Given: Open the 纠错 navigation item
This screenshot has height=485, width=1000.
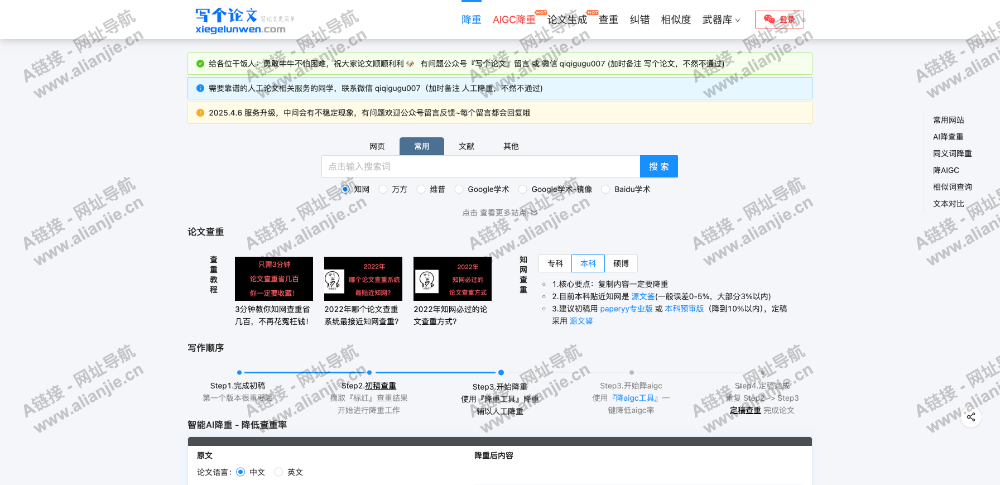Looking at the screenshot, I should coord(640,19).
